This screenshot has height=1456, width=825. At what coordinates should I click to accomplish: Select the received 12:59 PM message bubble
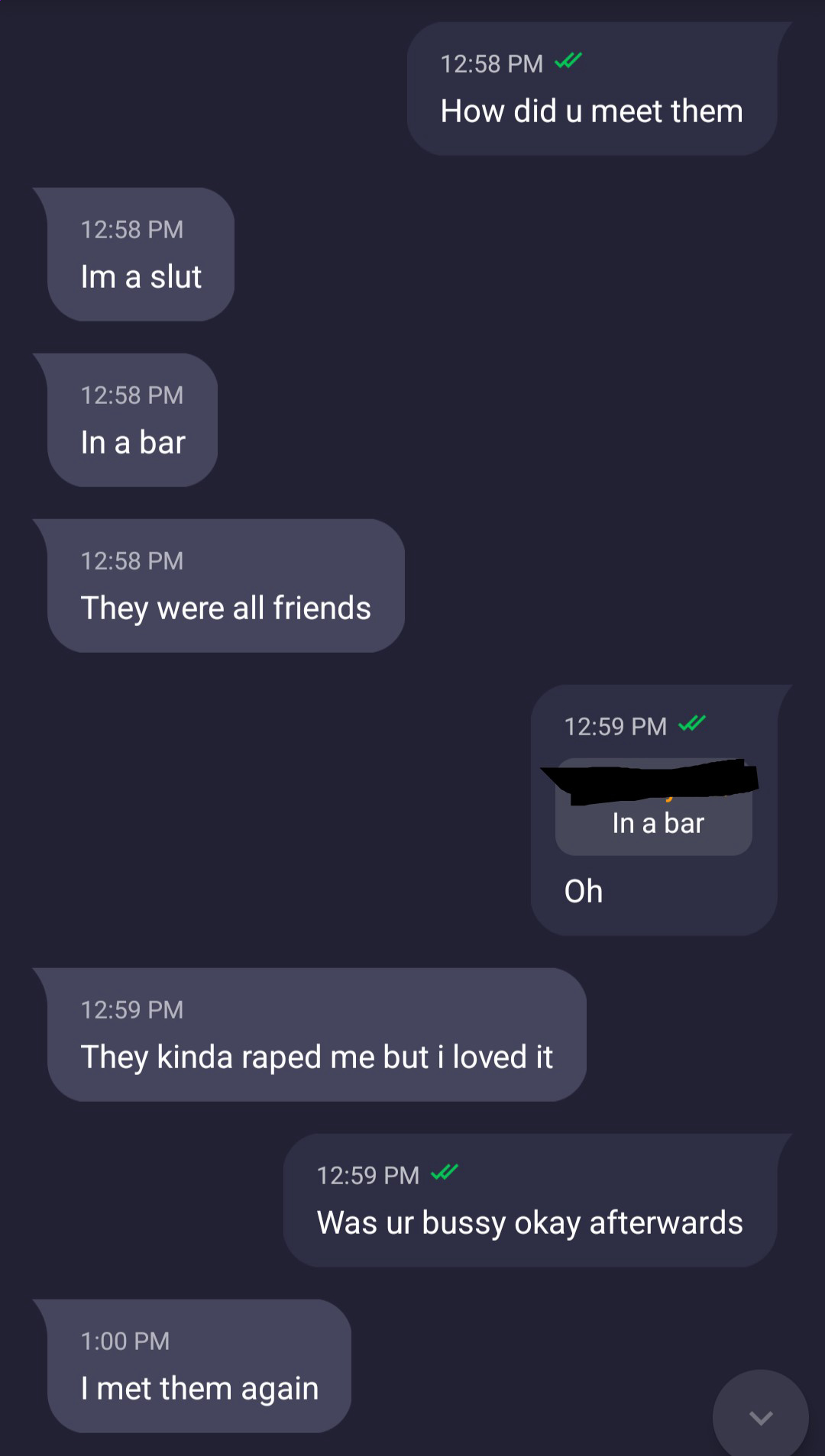[309, 1035]
